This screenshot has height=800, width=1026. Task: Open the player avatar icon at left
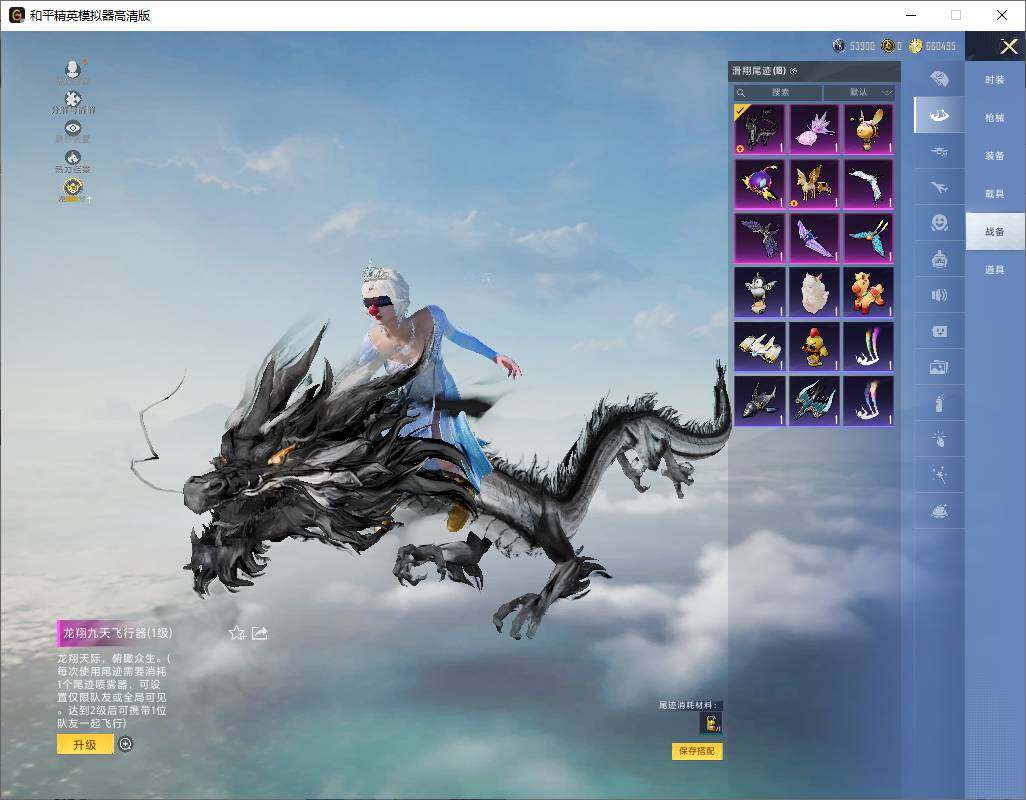73,69
